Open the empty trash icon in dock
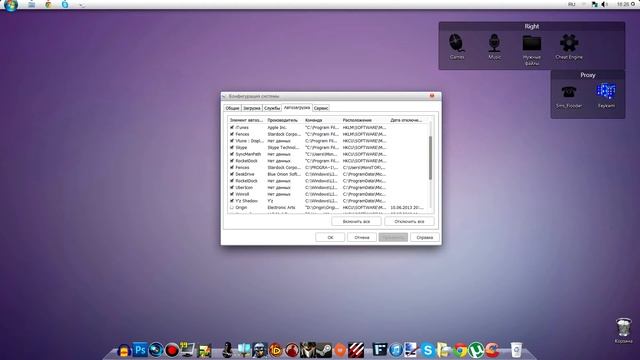The image size is (640, 360). (516, 350)
